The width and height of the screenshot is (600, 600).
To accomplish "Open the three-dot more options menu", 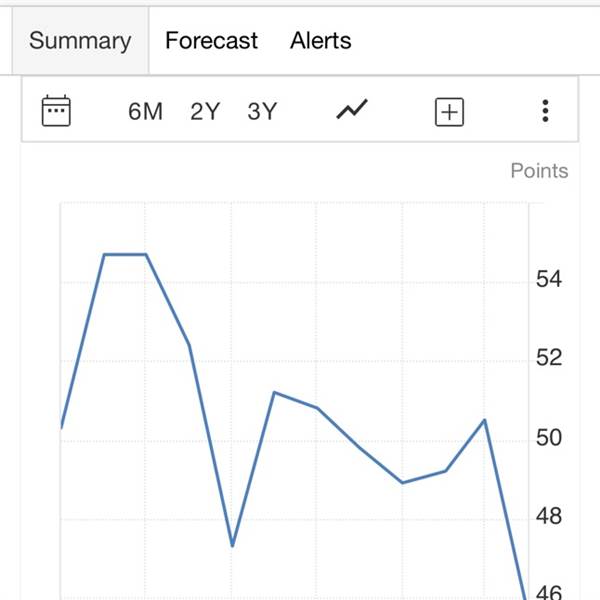I will pos(545,111).
